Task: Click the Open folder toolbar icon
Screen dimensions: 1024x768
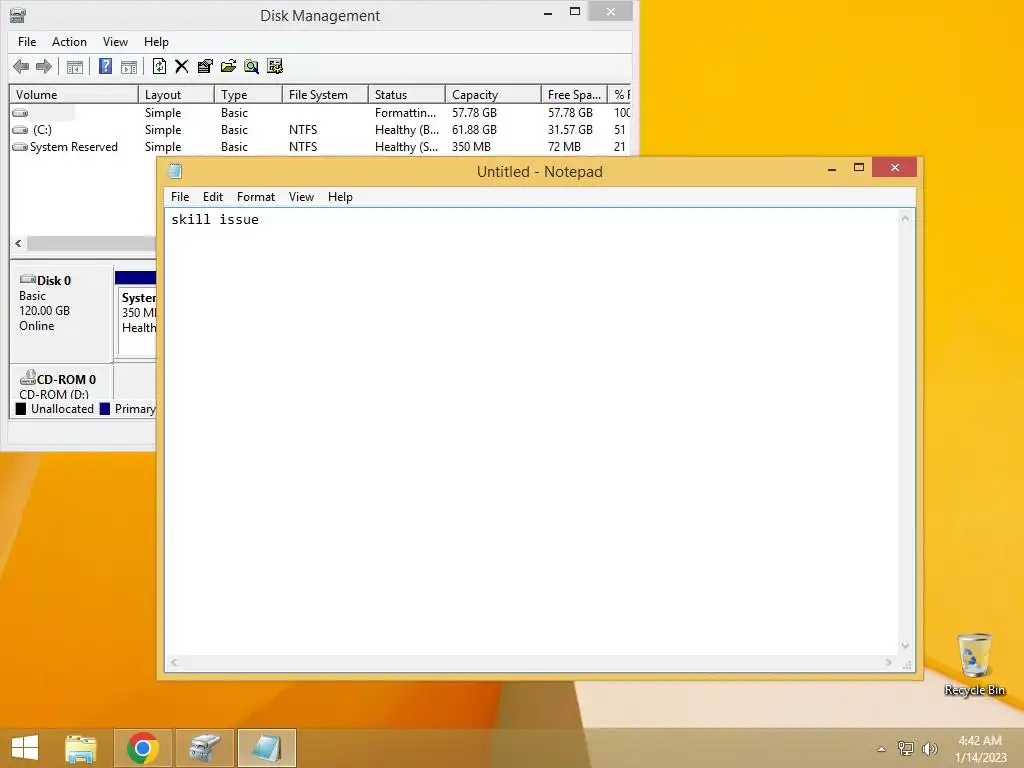Action: [229, 66]
